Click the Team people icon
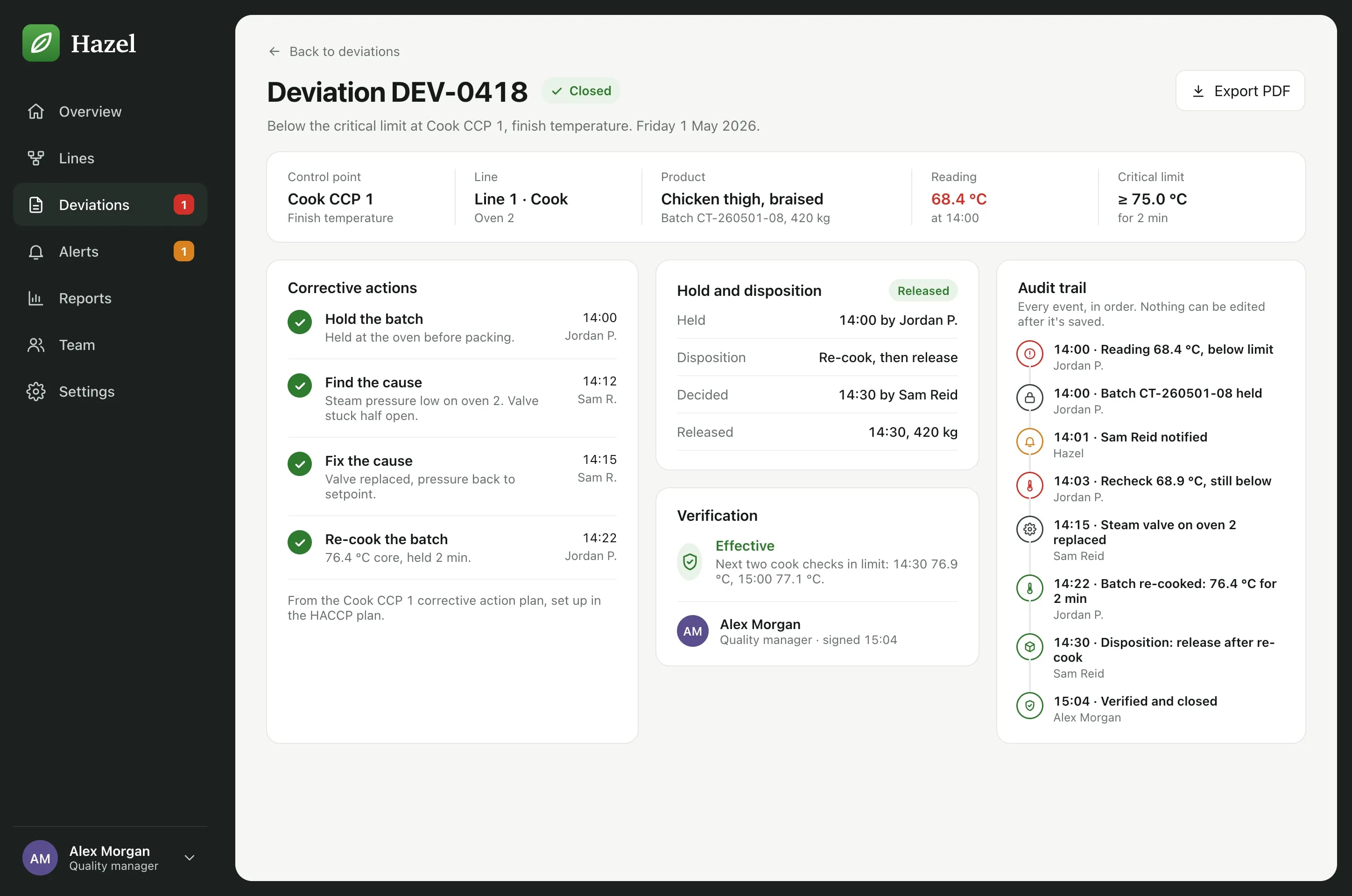Image resolution: width=1352 pixels, height=896 pixels. point(36,345)
